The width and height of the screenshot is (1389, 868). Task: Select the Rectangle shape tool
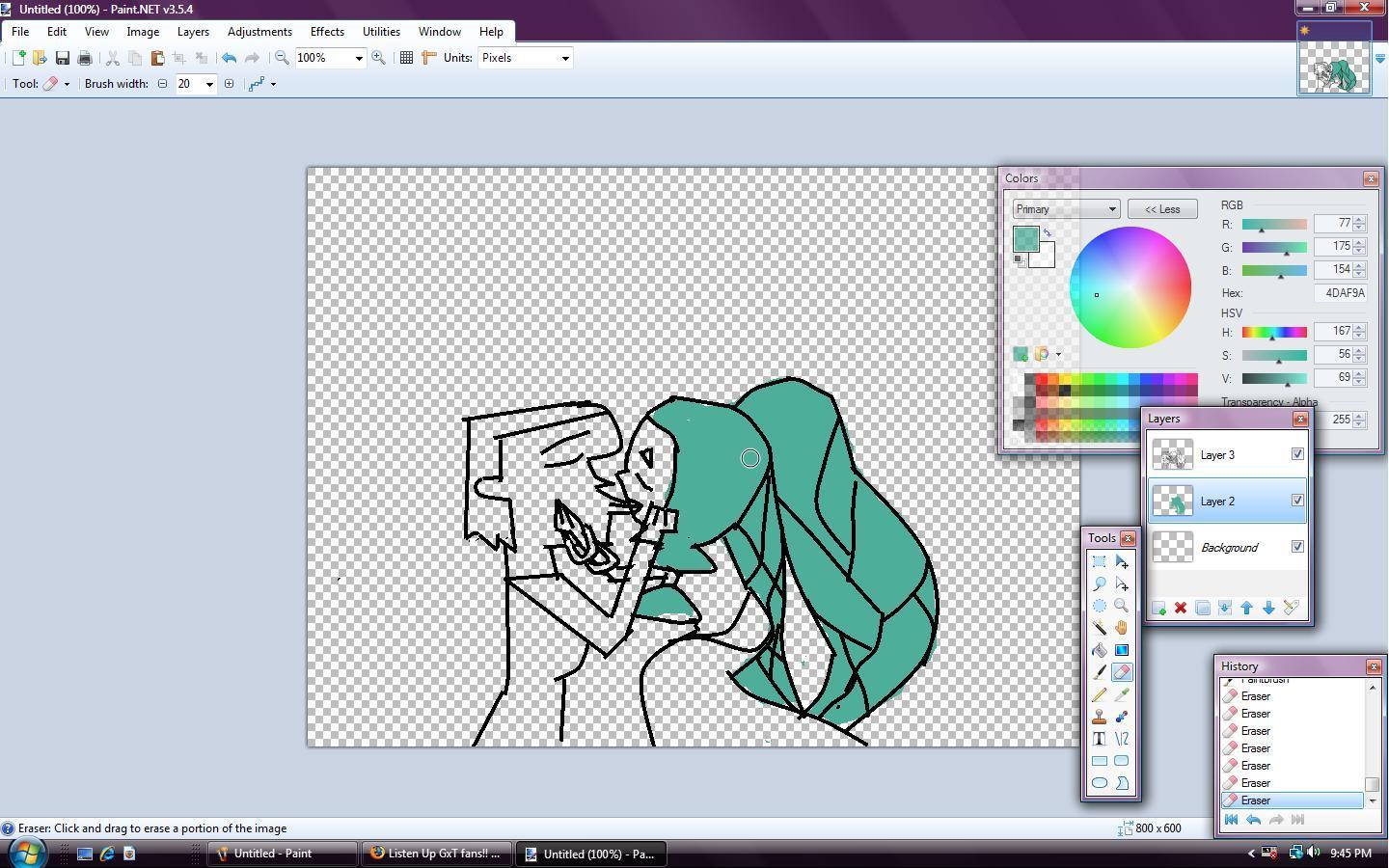tap(1100, 761)
